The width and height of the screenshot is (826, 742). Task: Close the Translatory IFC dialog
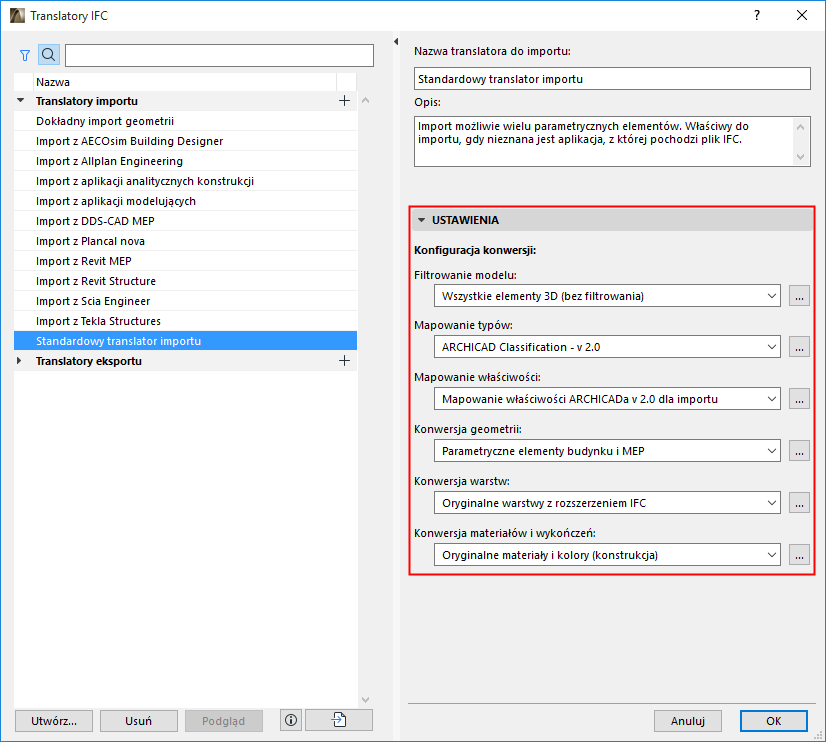click(802, 15)
